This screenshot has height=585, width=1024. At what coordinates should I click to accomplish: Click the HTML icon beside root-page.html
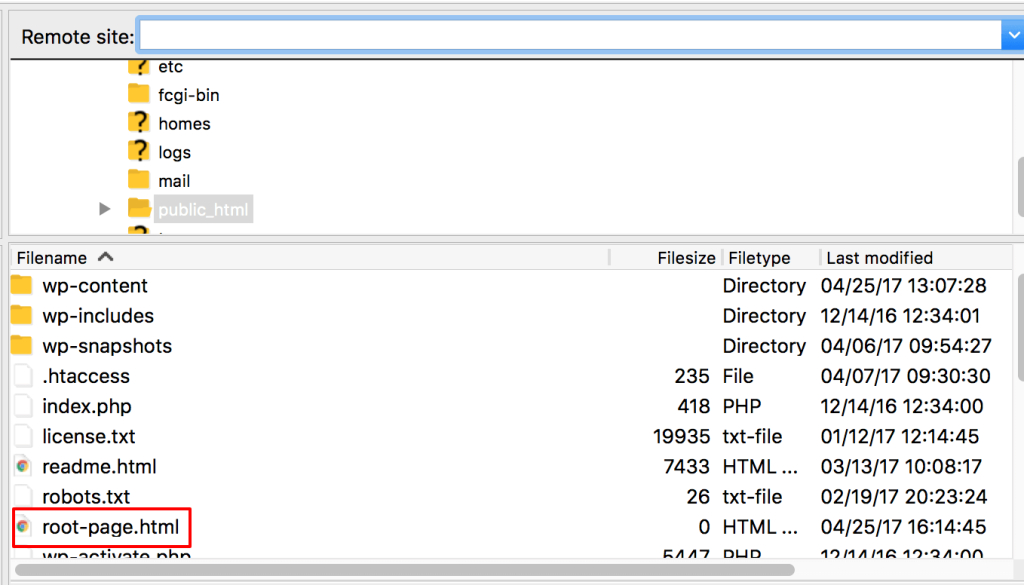click(x=23, y=527)
